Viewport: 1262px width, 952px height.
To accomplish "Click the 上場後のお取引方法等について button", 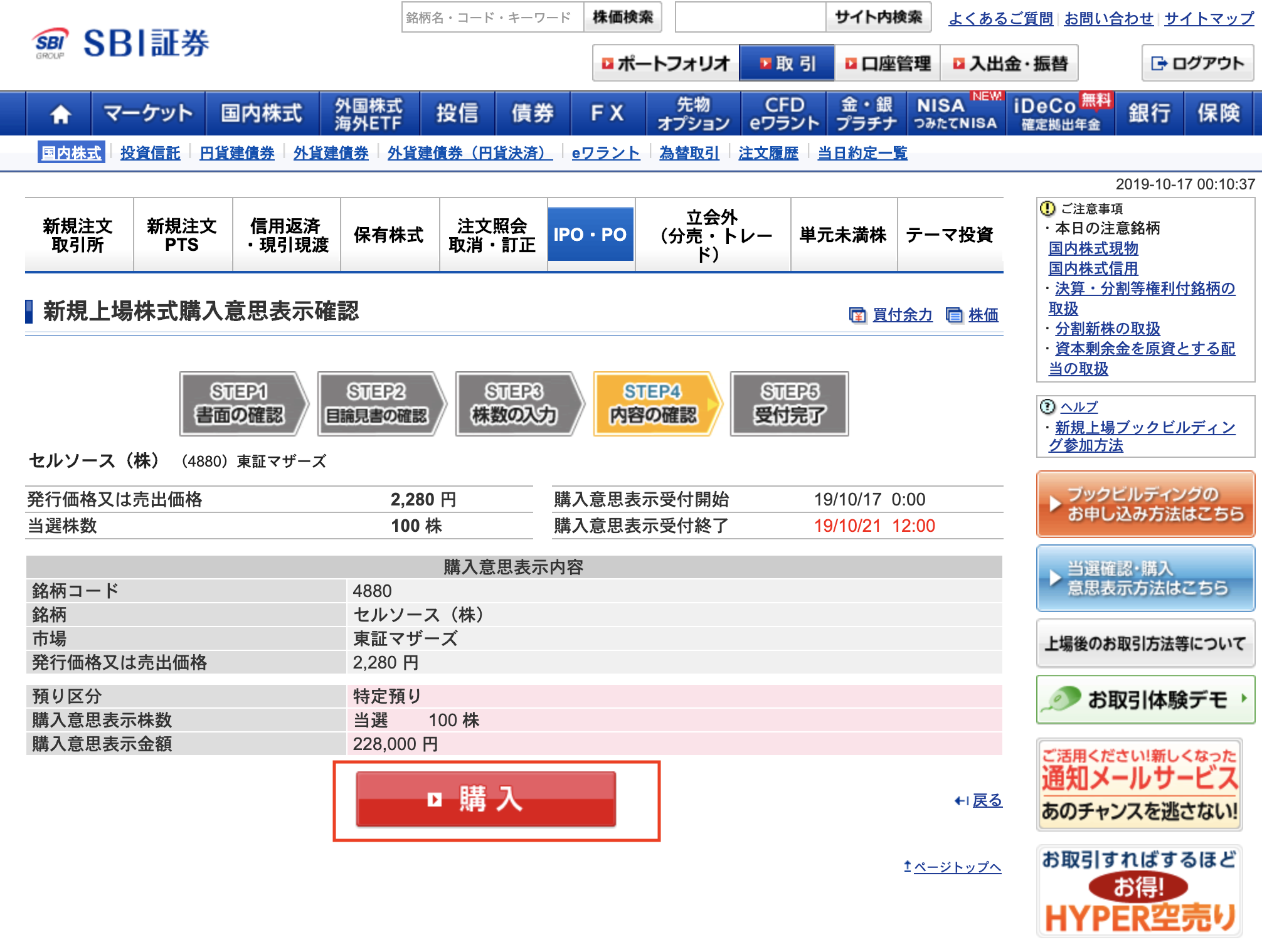I will point(1145,643).
